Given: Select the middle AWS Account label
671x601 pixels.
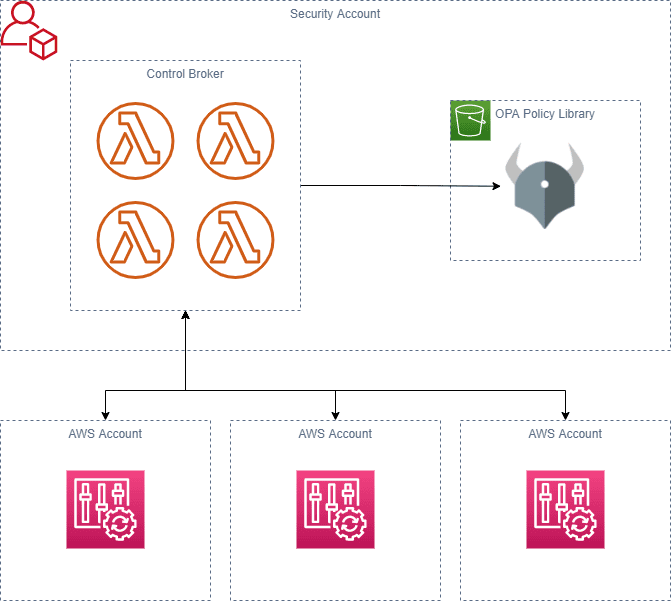Looking at the screenshot, I should click(336, 434).
